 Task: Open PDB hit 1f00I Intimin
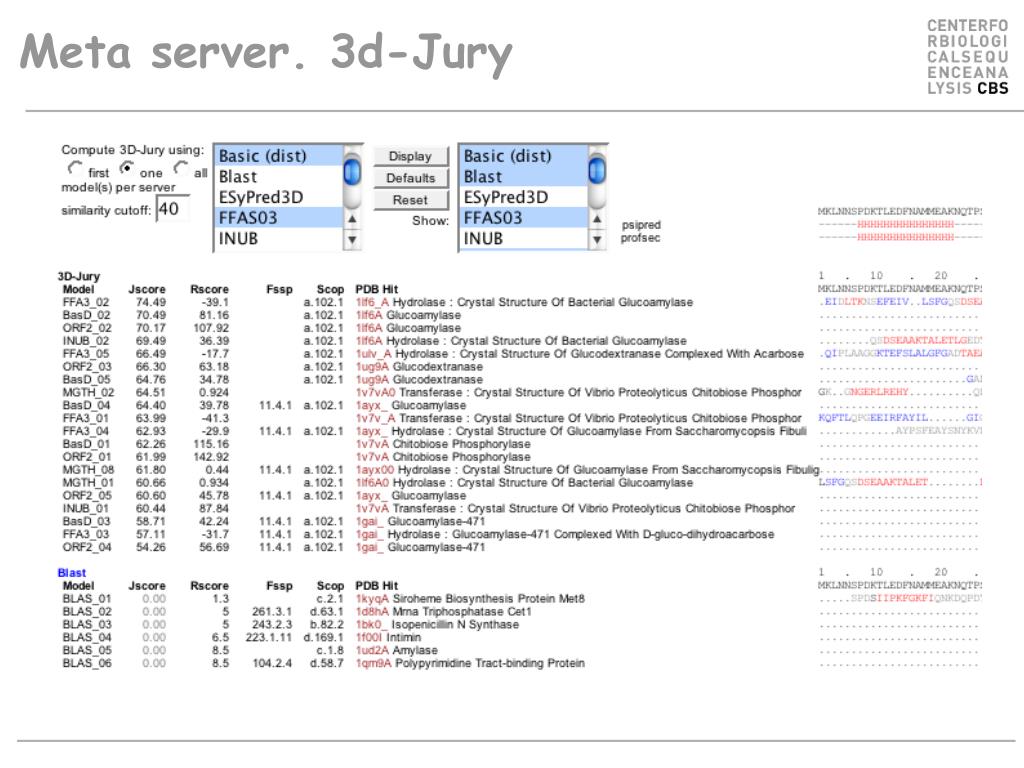369,637
